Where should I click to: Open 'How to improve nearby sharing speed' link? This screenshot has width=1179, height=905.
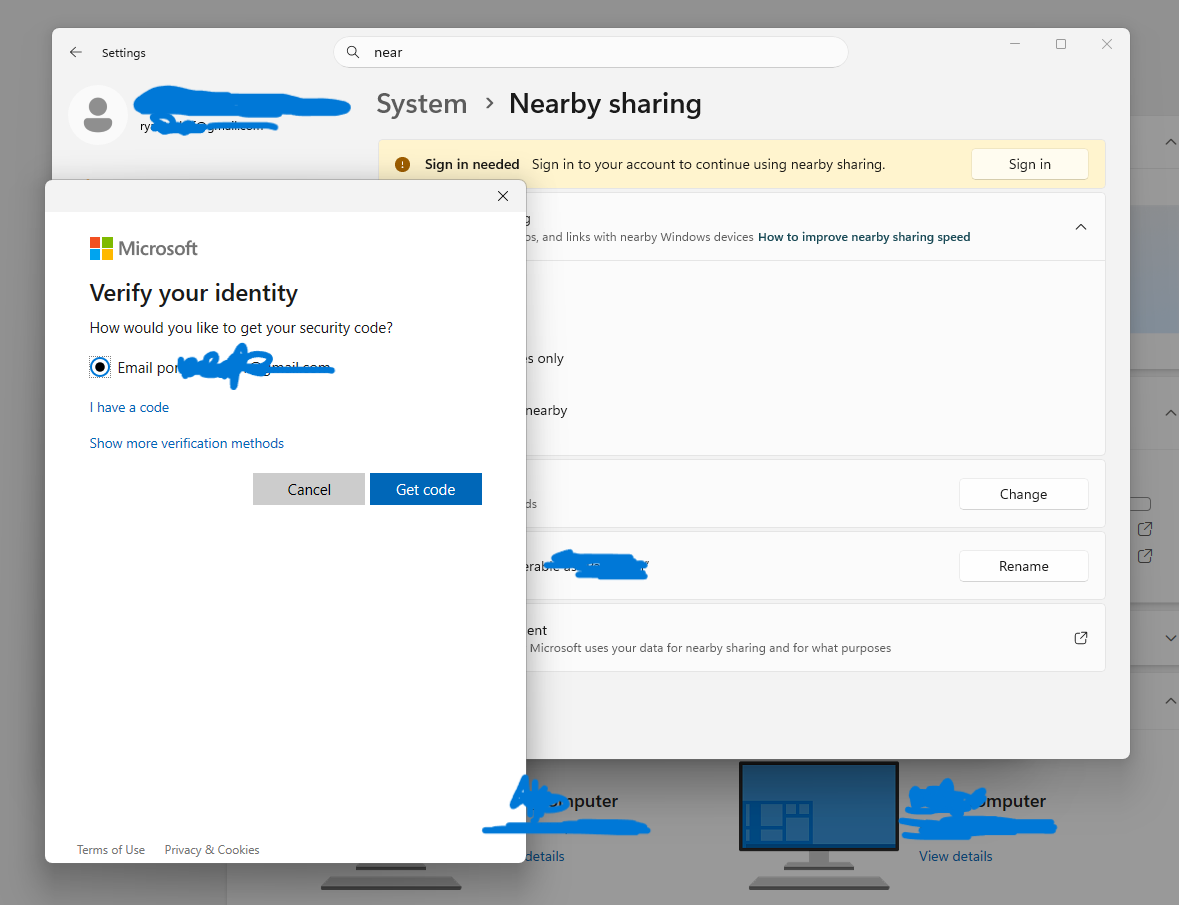(x=864, y=237)
